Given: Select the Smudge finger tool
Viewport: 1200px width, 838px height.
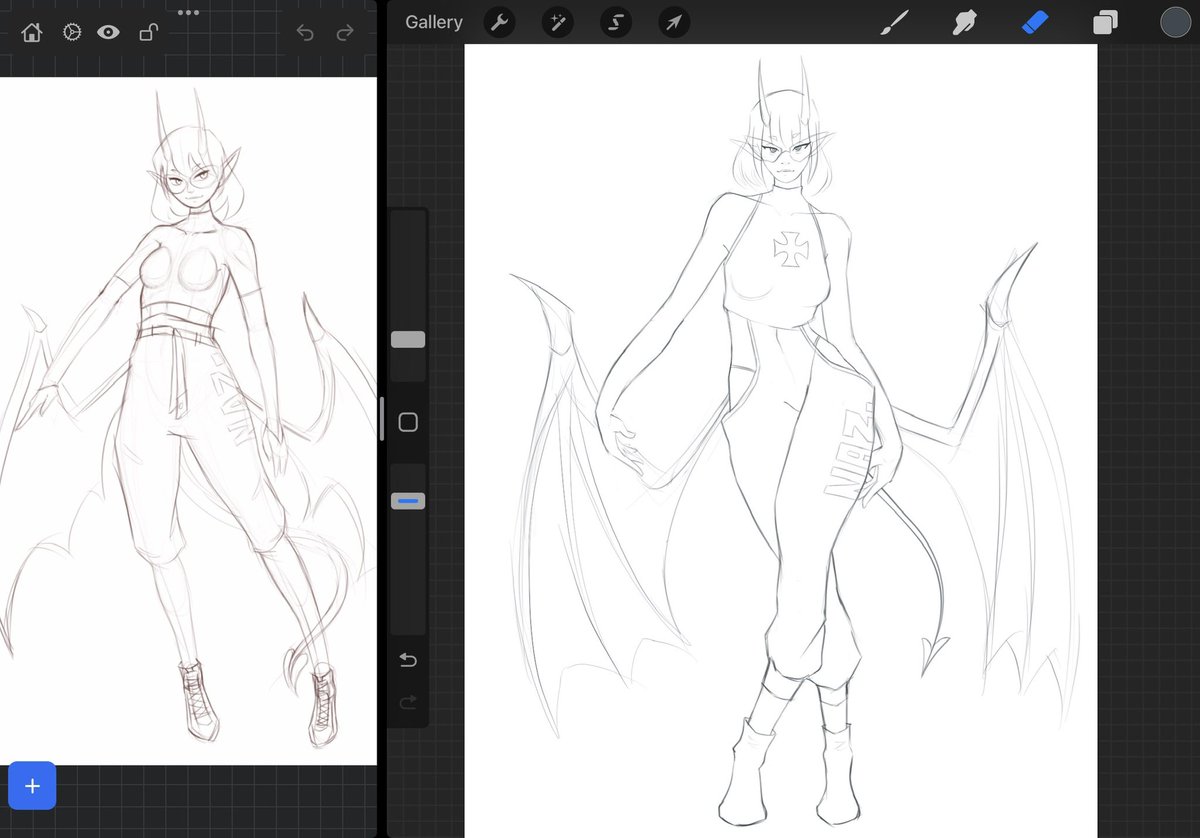Looking at the screenshot, I should tap(964, 22).
